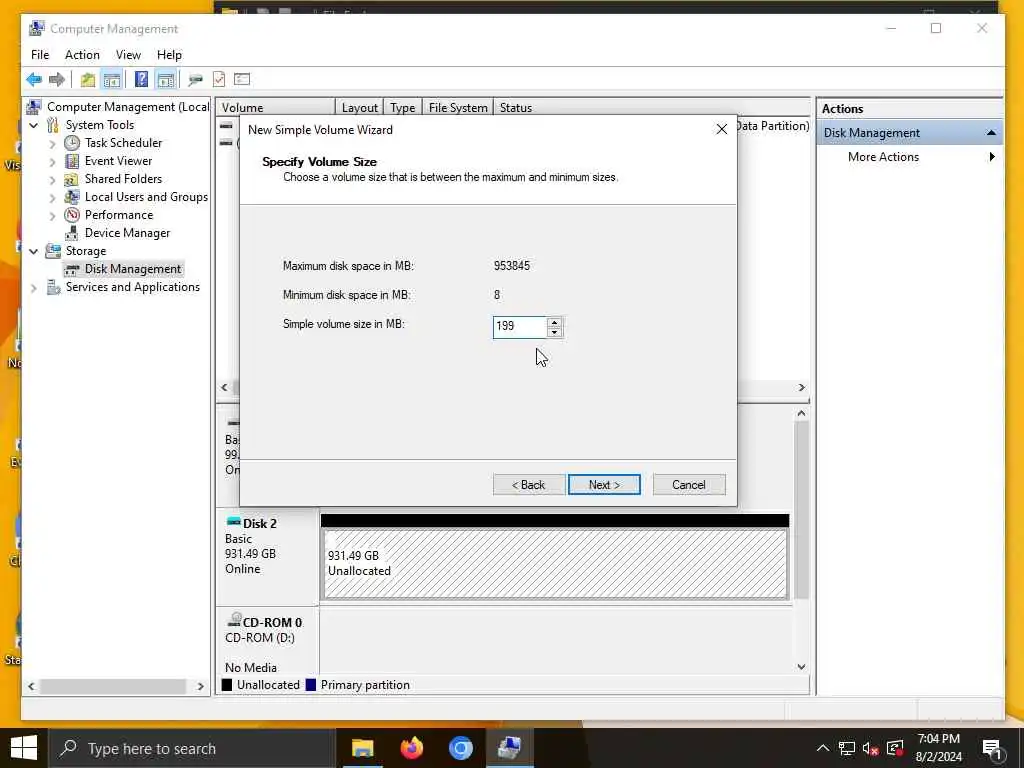The image size is (1024, 768).
Task: Click the Back arrow toolbar icon
Action: pyautogui.click(x=34, y=80)
